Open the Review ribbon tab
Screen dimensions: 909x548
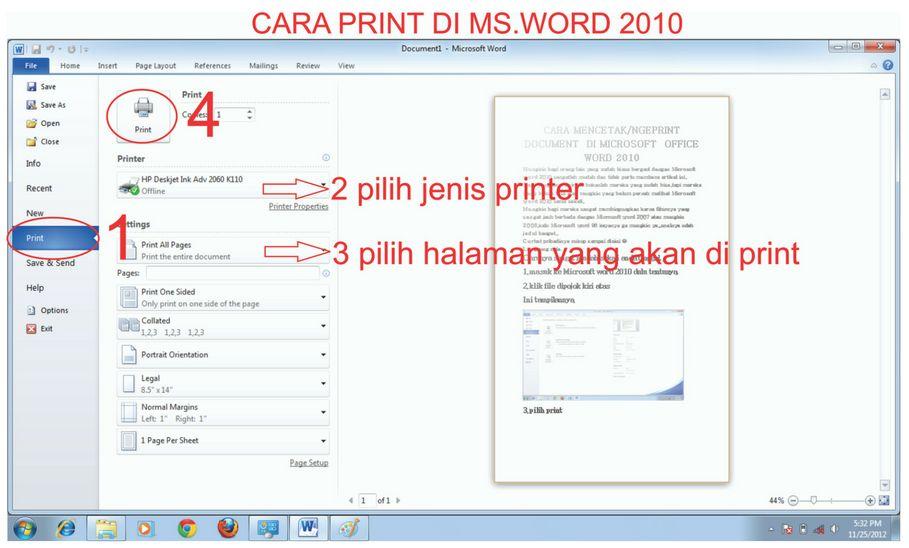308,66
